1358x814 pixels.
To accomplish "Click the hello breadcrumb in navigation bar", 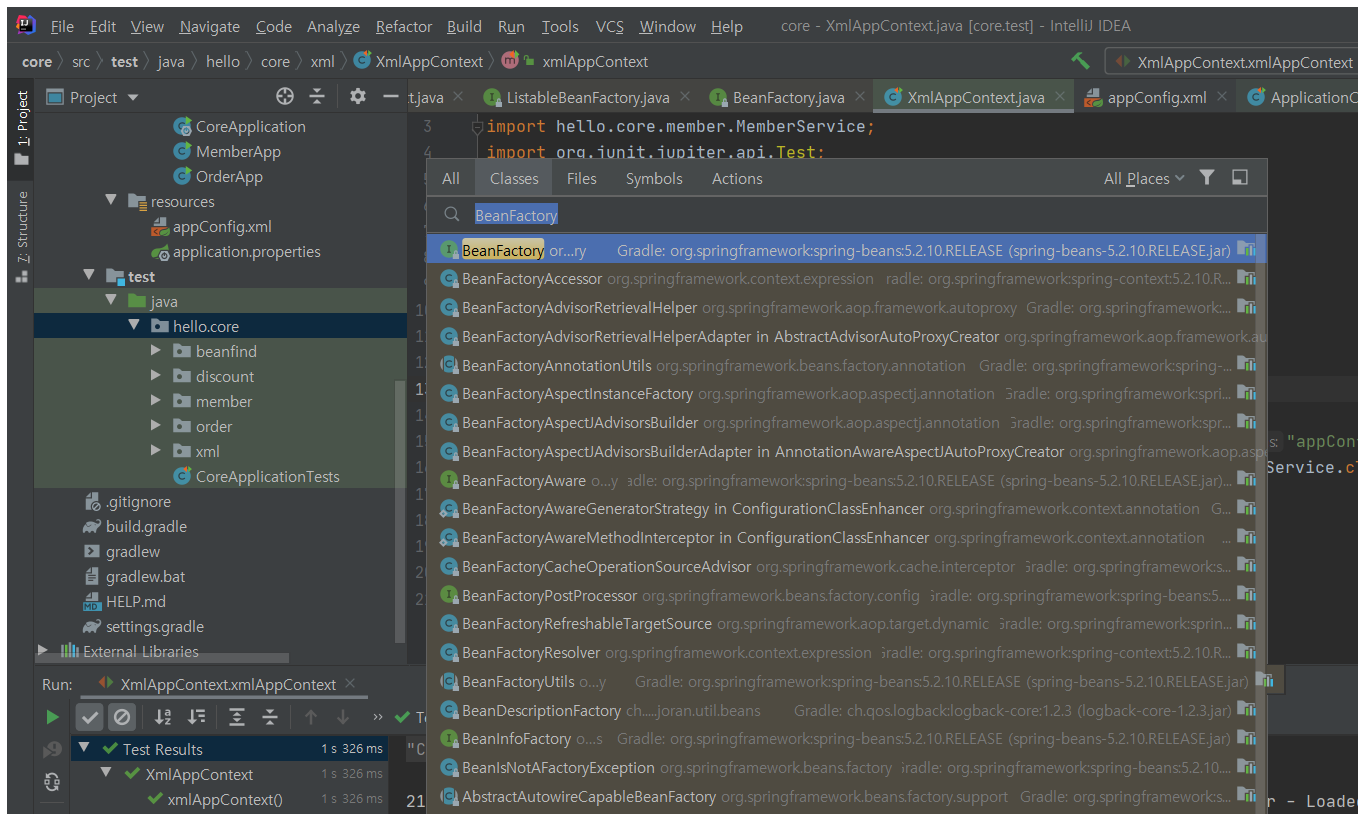I will click(x=222, y=62).
